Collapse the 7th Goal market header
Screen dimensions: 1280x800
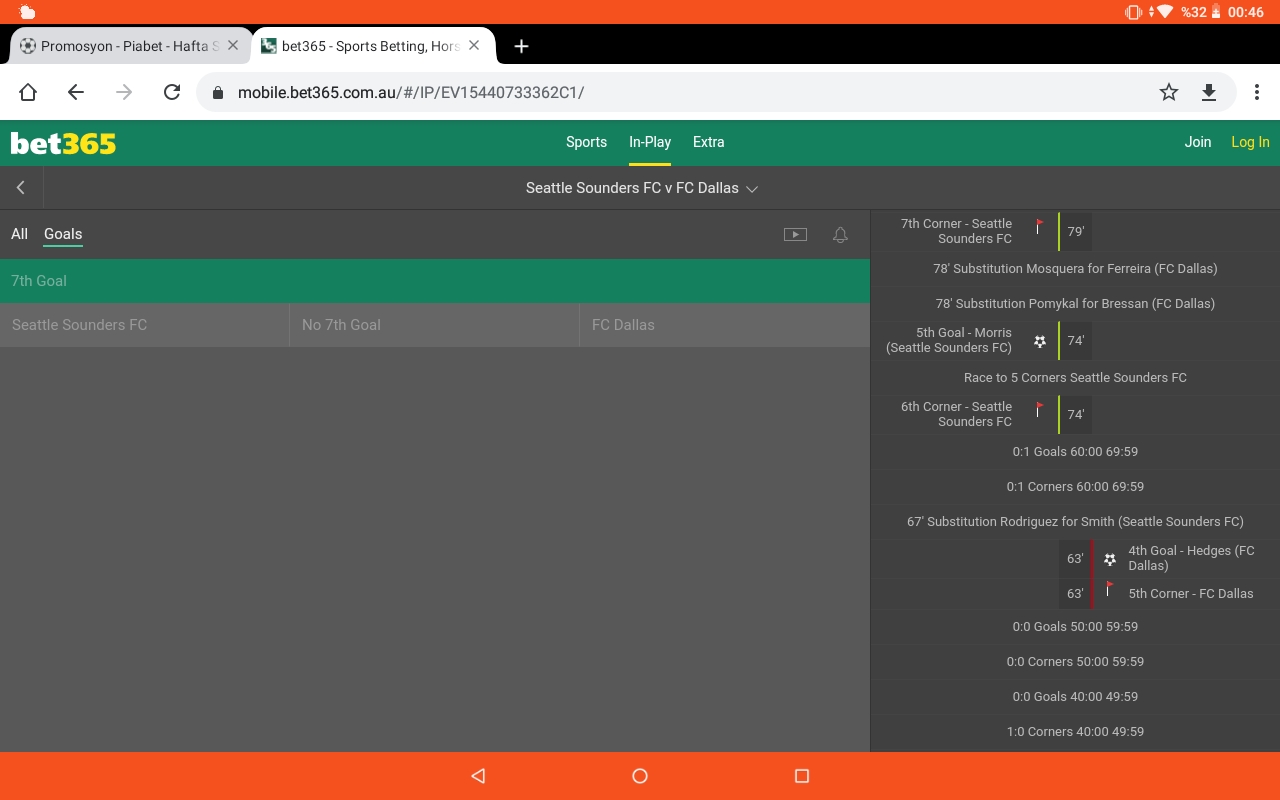point(435,281)
